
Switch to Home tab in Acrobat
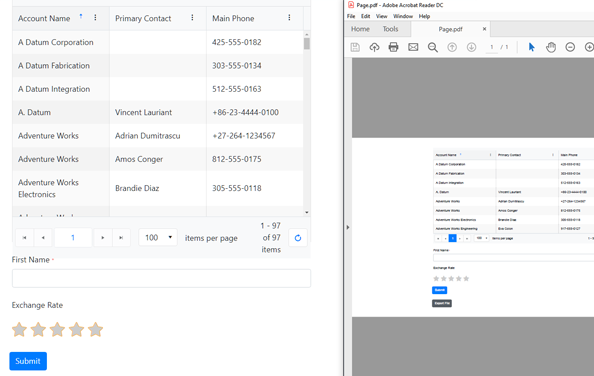[360, 29]
